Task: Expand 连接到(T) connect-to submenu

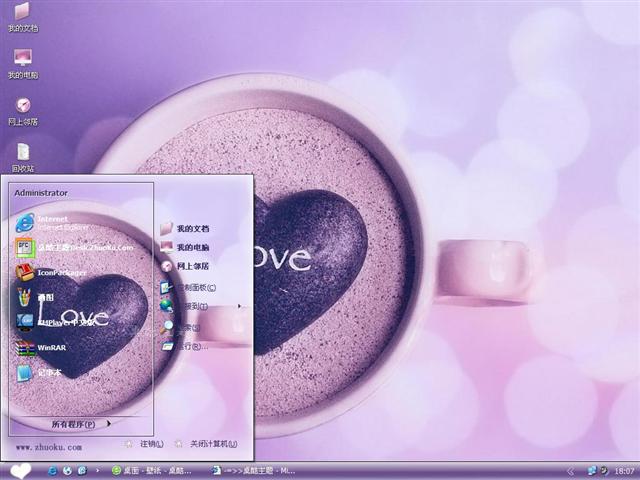Action: pos(200,306)
